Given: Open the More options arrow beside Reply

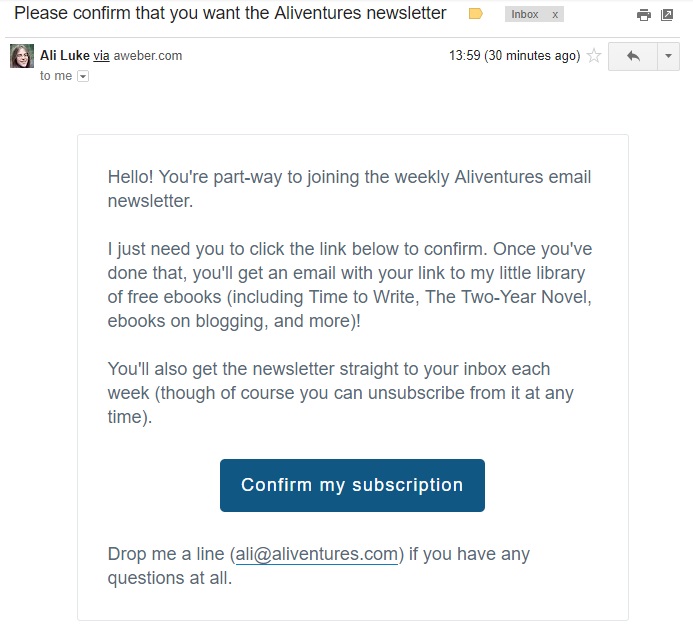Looking at the screenshot, I should coord(668,56).
